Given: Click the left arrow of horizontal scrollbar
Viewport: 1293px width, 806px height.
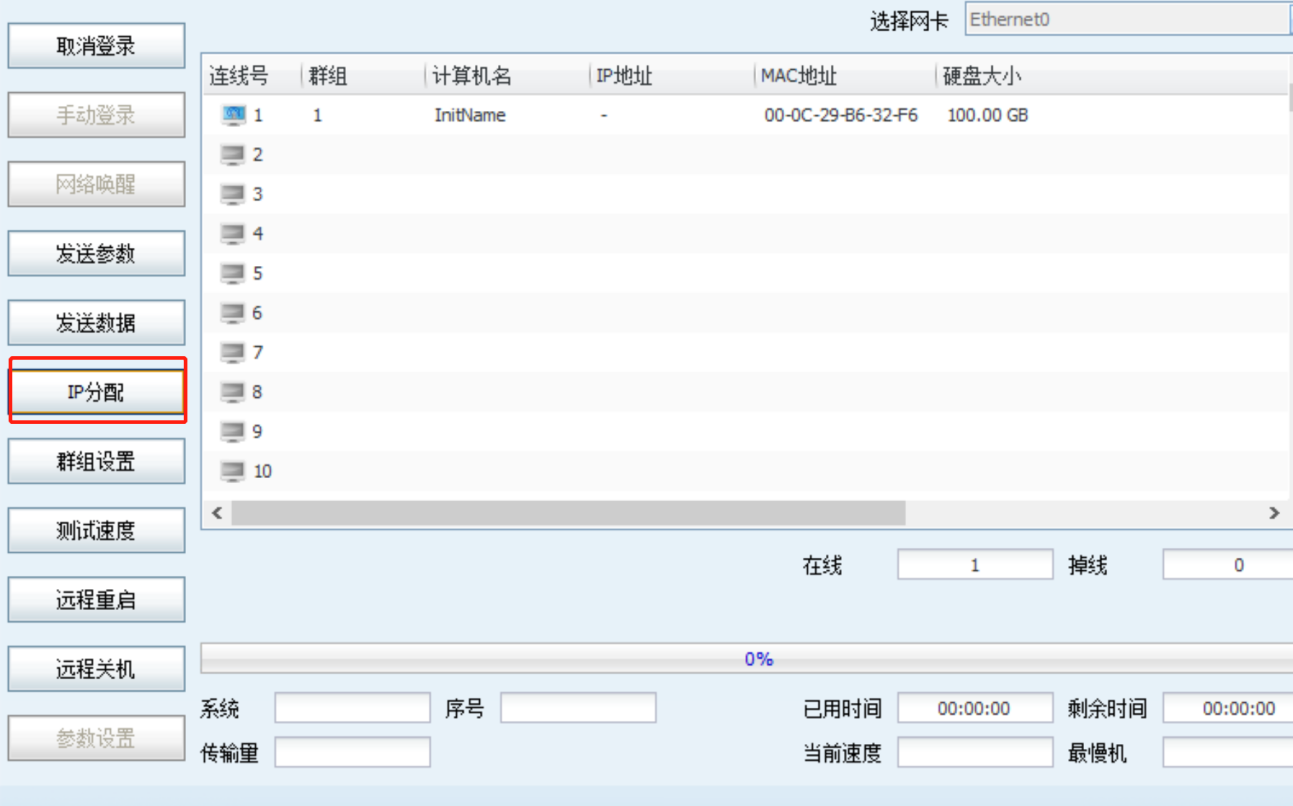Looking at the screenshot, I should point(217,513).
